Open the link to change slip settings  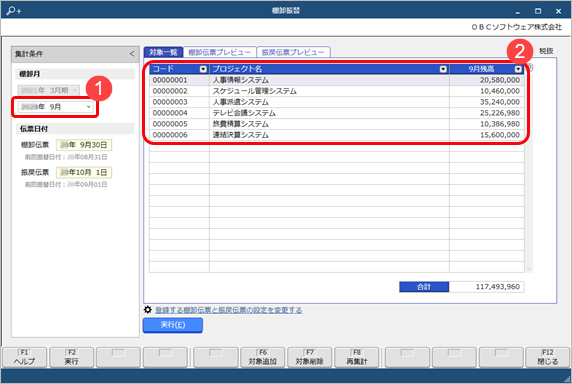point(229,310)
